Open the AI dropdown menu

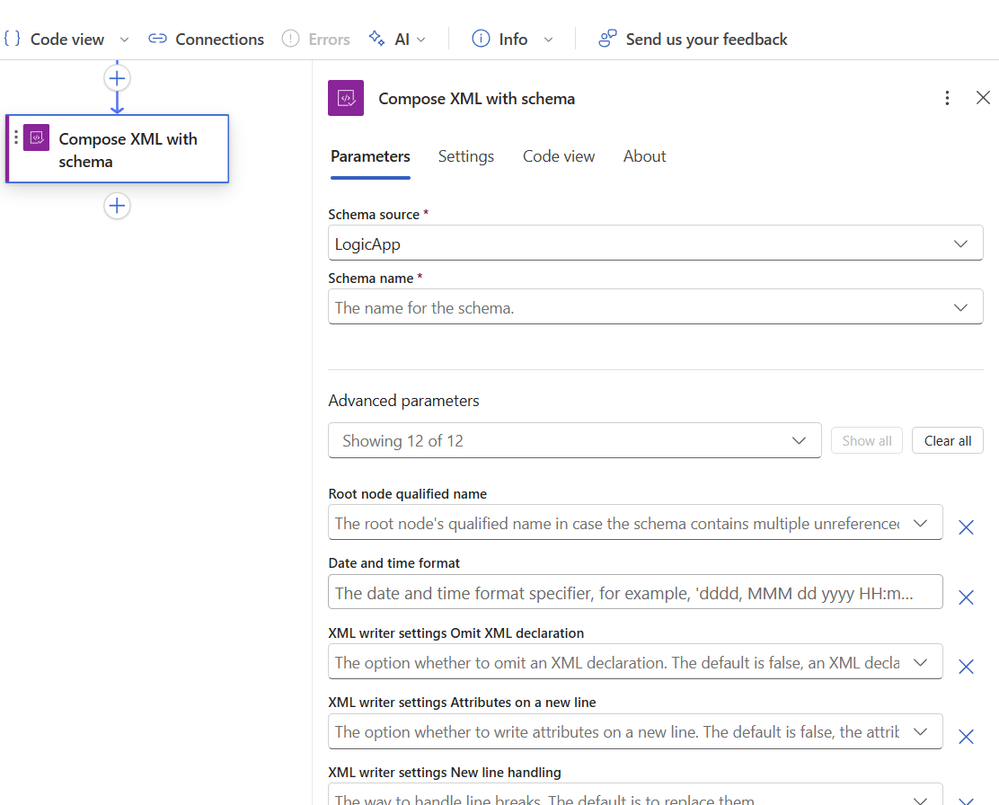point(397,39)
